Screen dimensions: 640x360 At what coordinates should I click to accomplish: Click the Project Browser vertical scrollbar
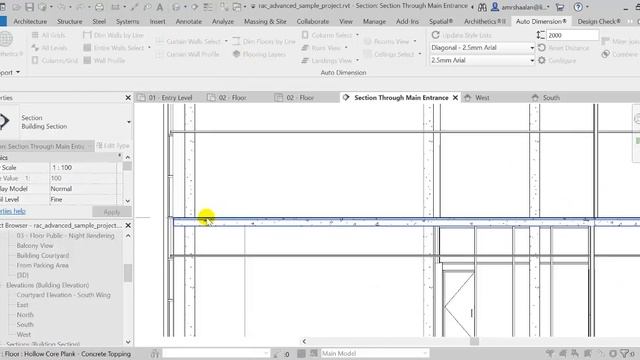128,273
